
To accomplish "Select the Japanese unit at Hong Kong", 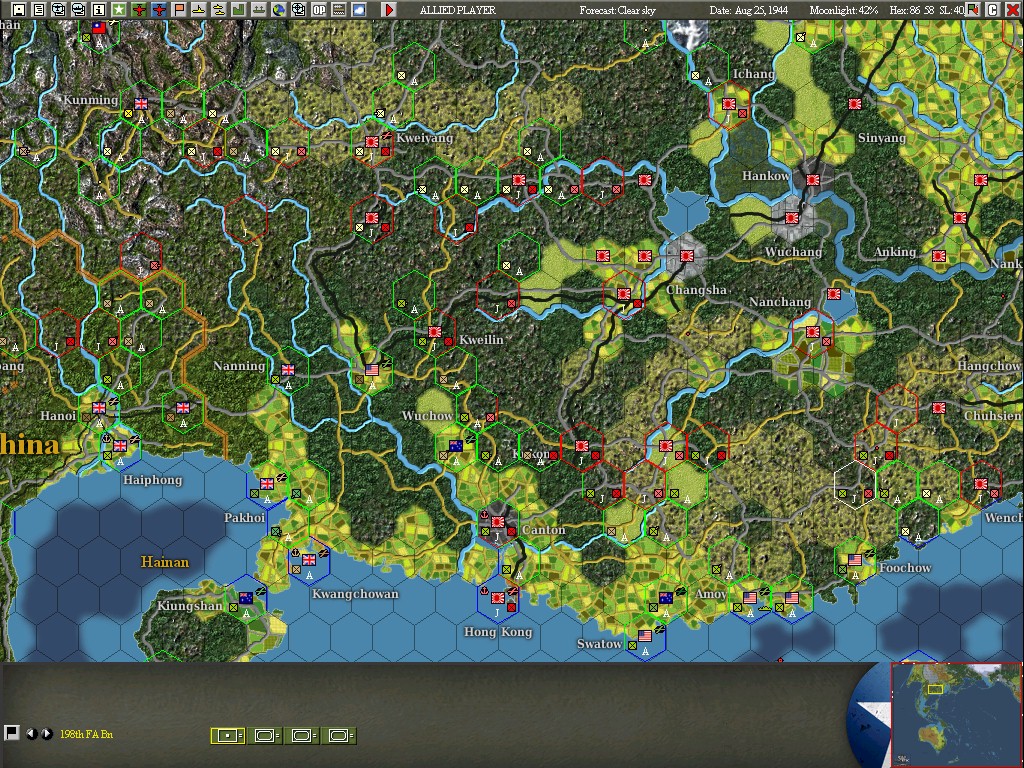I will [x=498, y=598].
